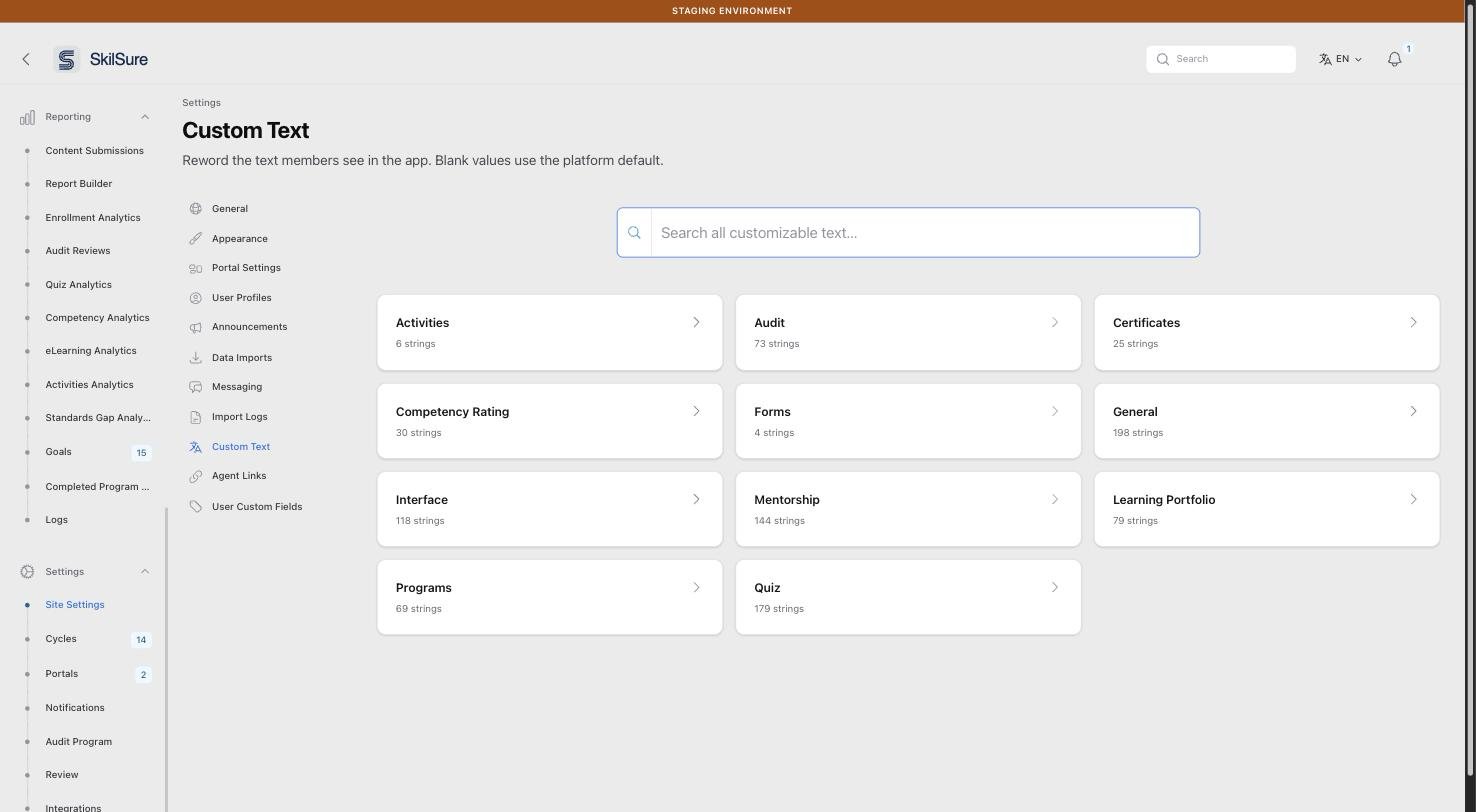Collapse the Reporting section chevron
This screenshot has width=1476, height=812.
tap(145, 117)
